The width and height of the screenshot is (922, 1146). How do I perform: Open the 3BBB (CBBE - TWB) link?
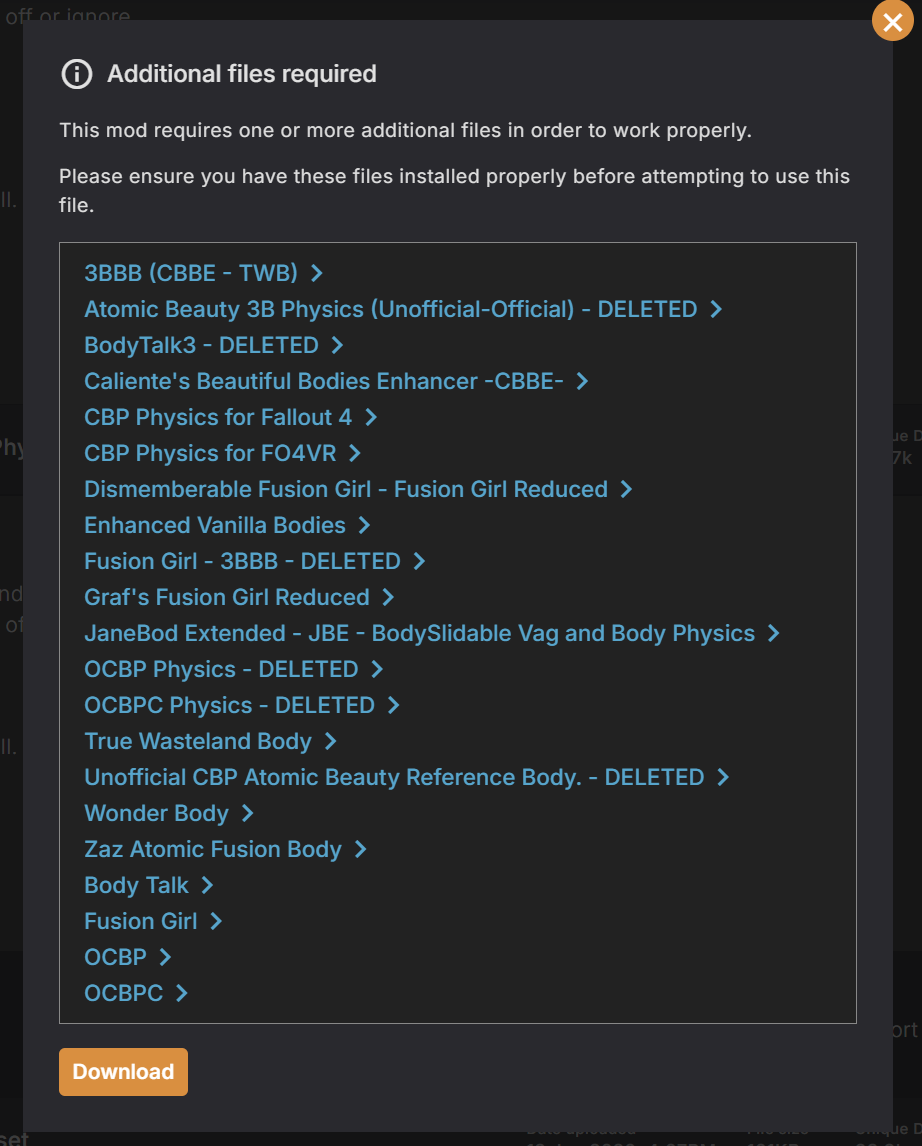click(190, 273)
